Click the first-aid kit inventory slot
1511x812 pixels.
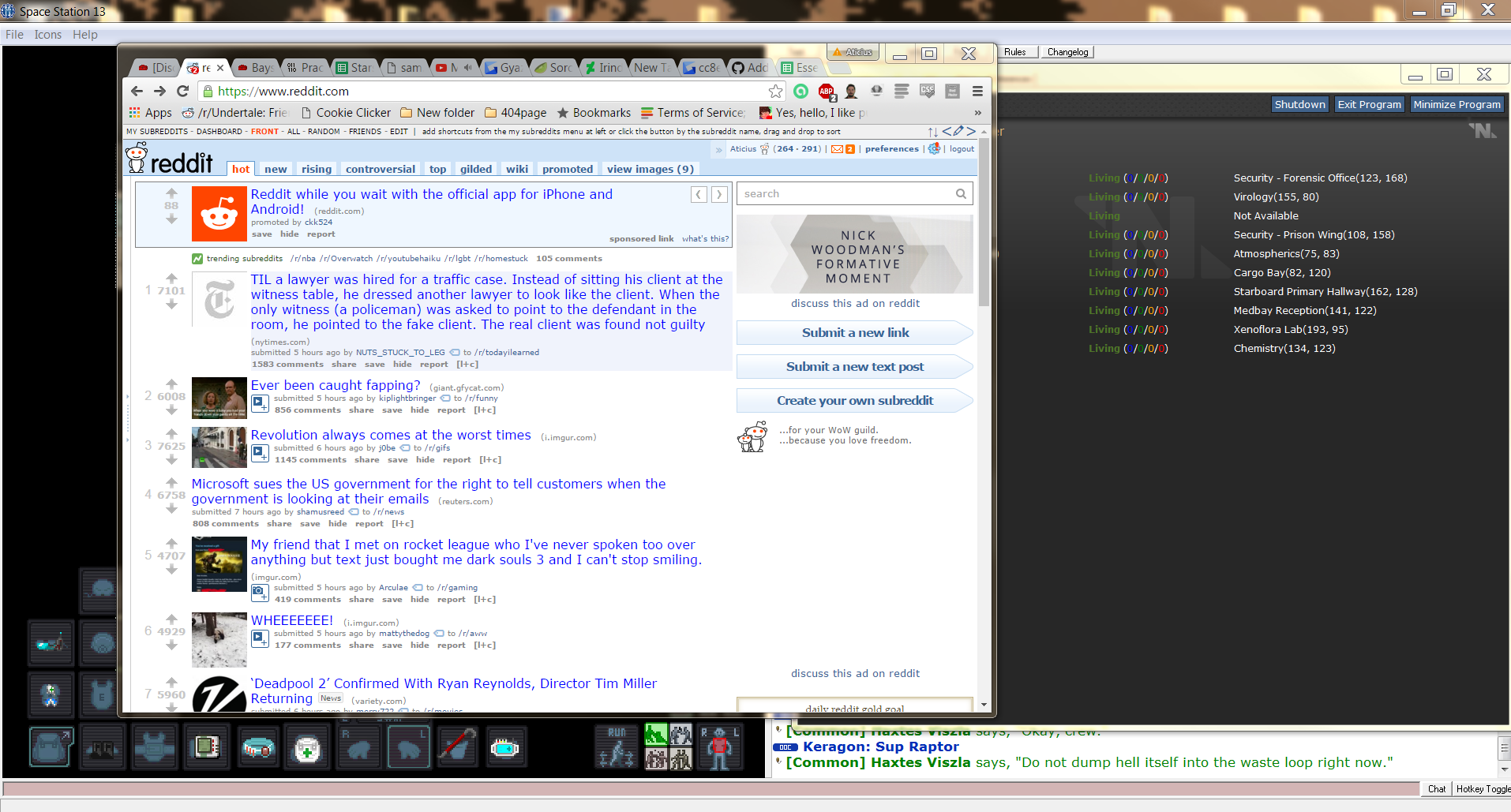307,747
